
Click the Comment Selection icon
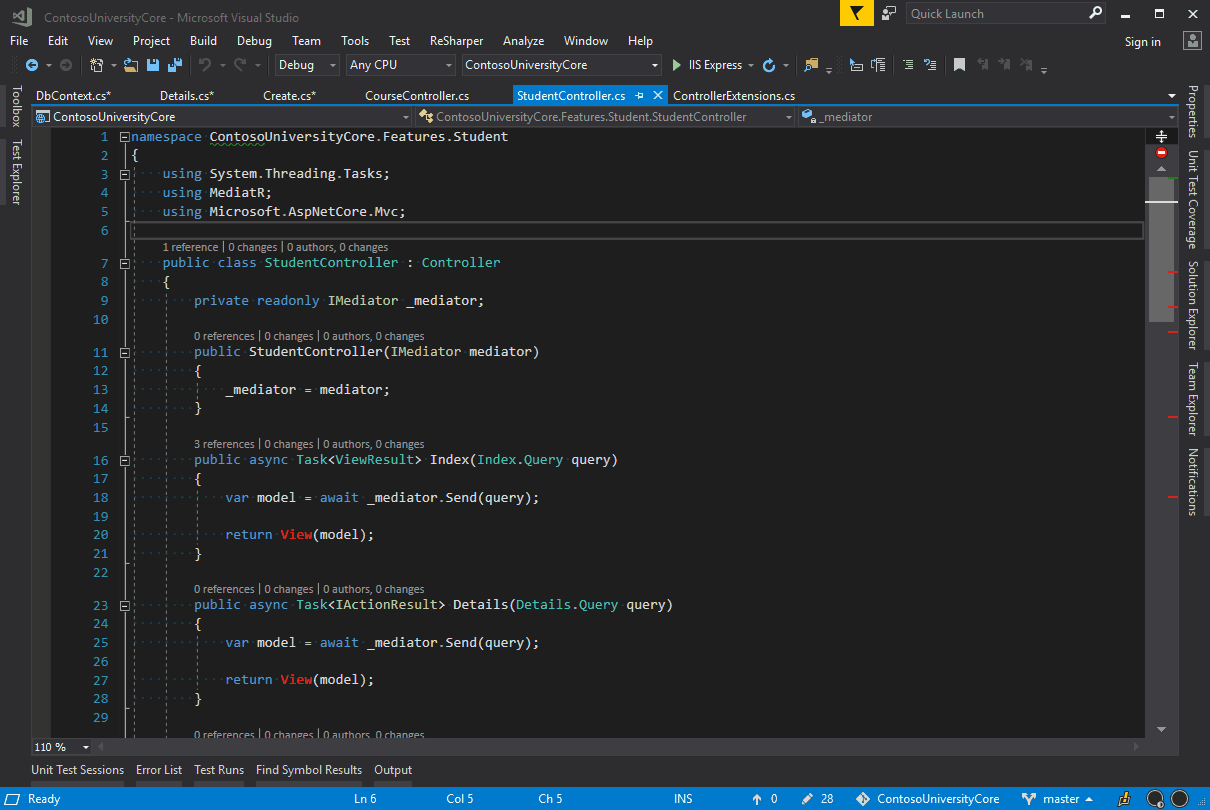click(908, 65)
